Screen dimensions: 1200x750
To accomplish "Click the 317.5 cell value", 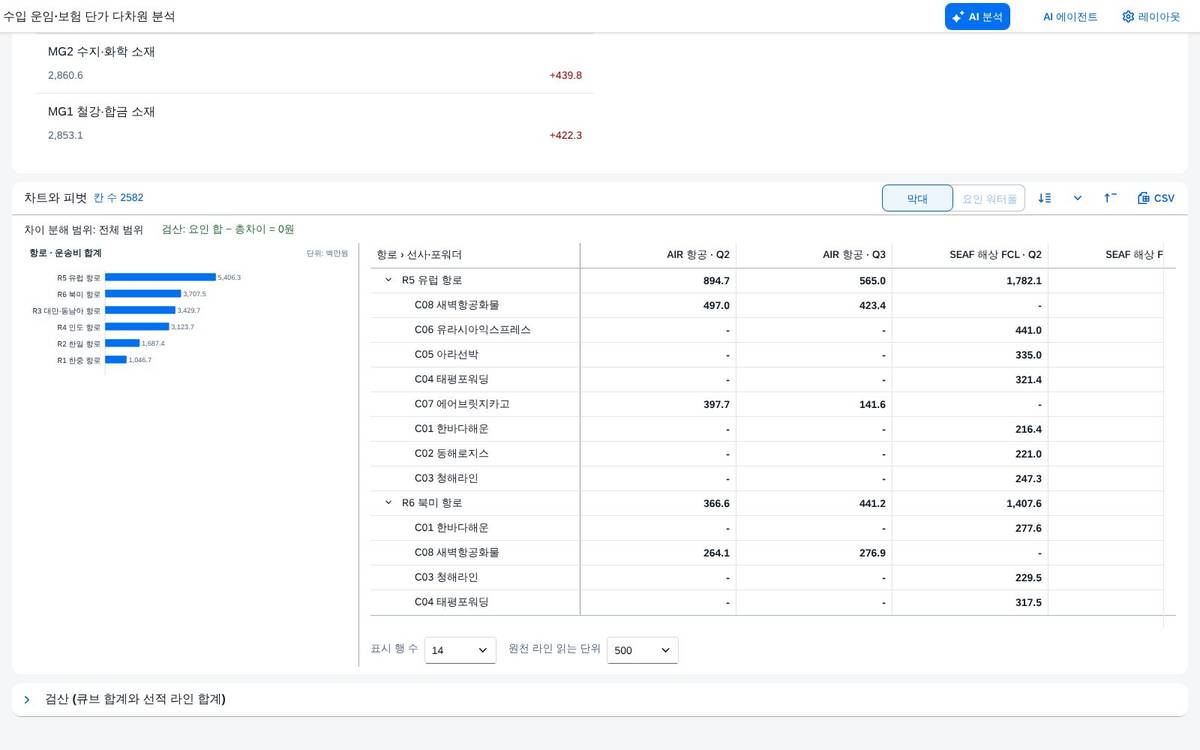I will pos(1027,602).
